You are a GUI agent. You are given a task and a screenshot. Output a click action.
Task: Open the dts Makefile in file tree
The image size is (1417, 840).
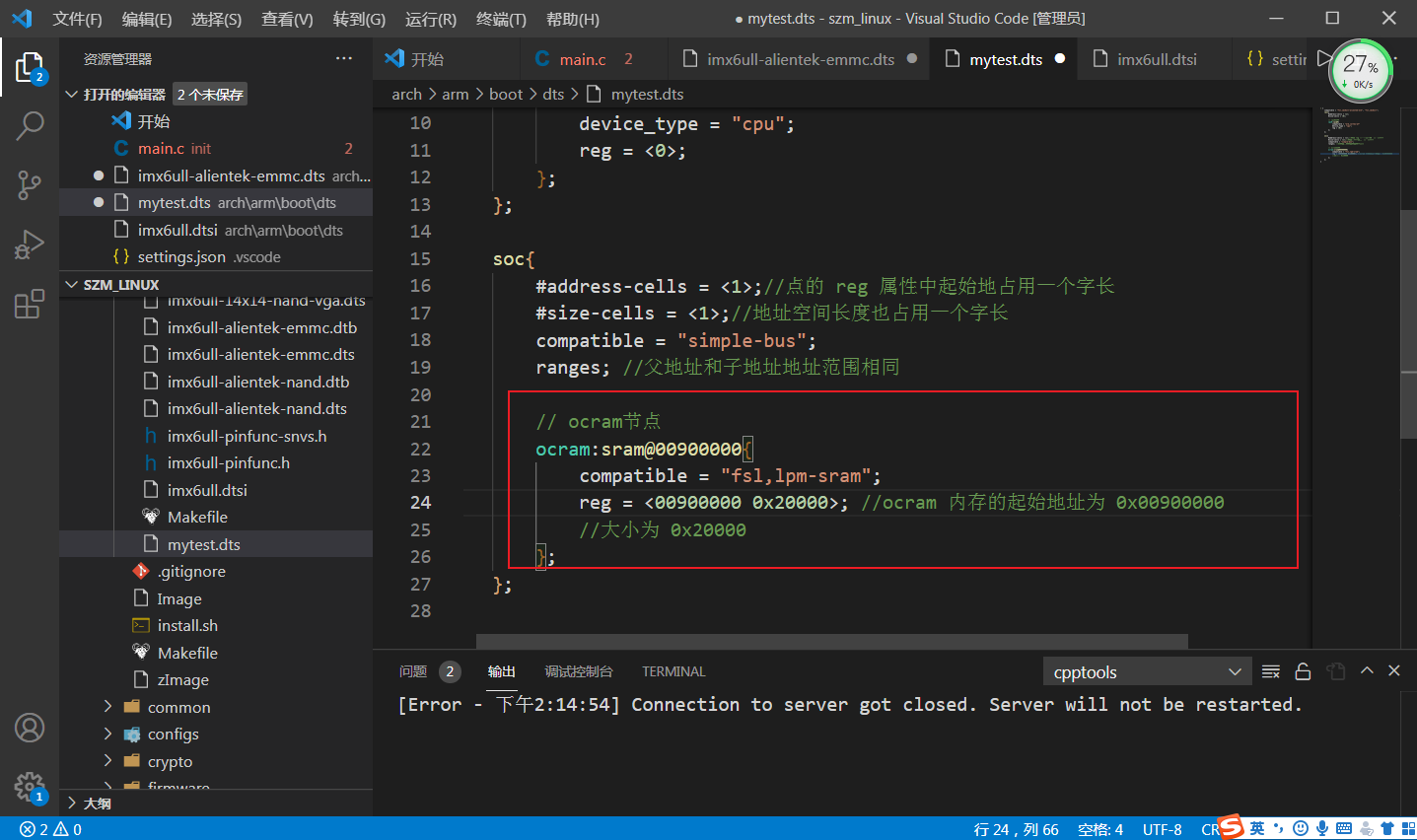[x=216, y=517]
